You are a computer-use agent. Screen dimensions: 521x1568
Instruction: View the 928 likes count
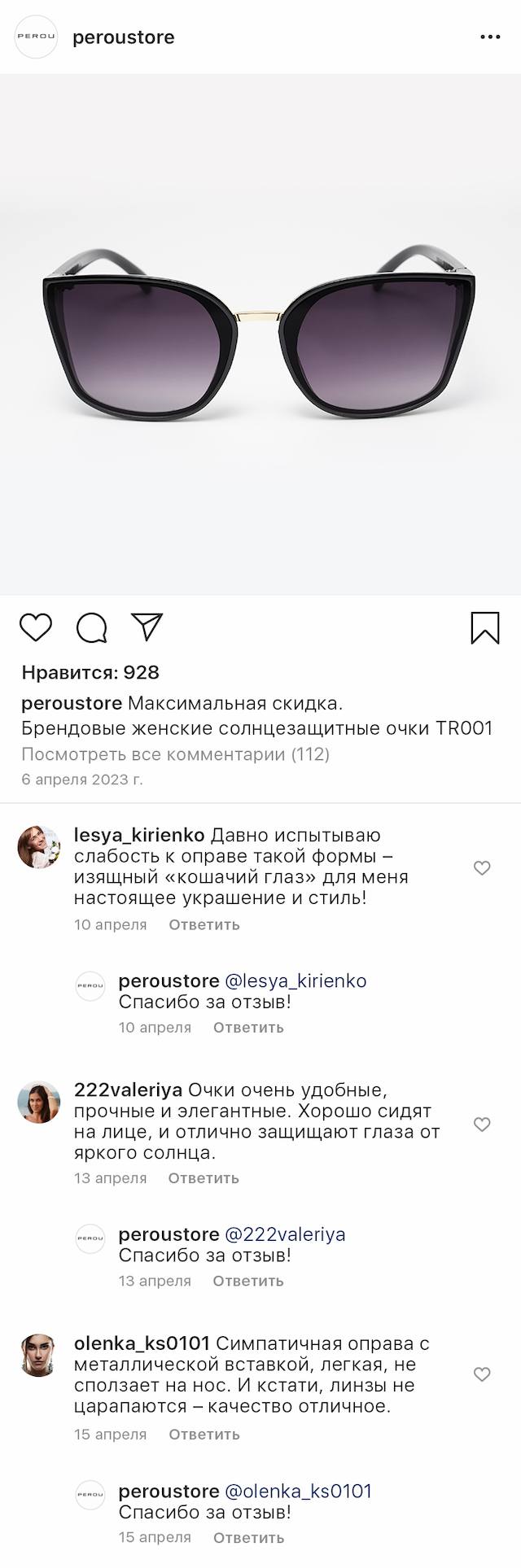(90, 673)
